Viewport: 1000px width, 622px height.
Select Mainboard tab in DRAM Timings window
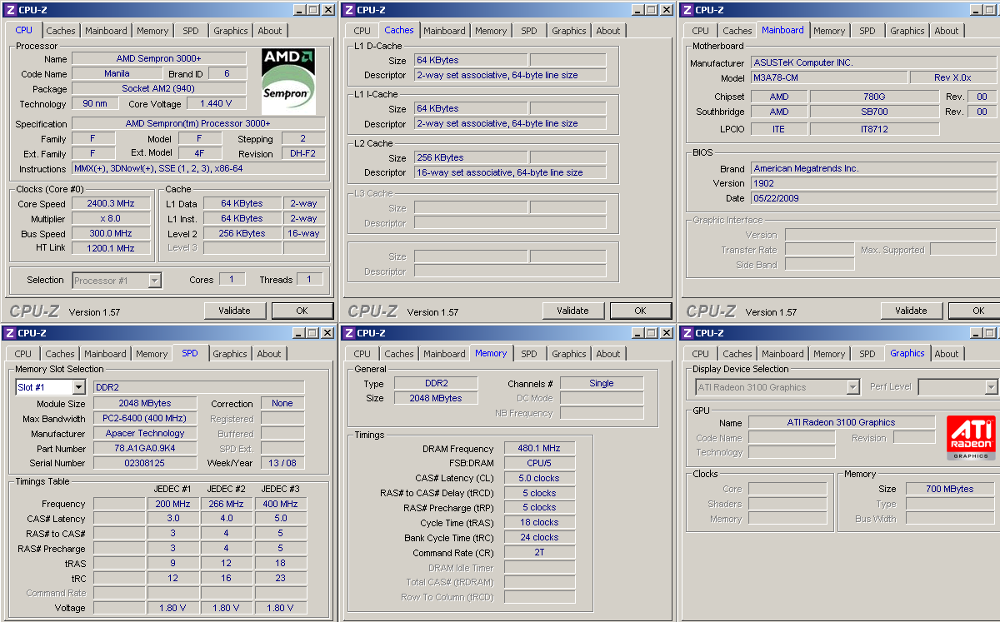click(x=444, y=353)
